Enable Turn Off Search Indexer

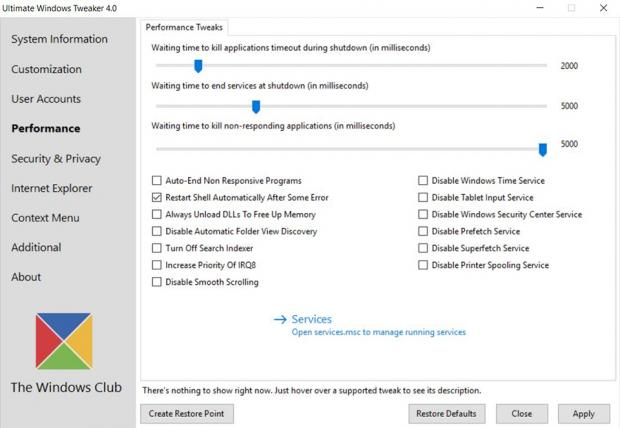pyautogui.click(x=157, y=248)
